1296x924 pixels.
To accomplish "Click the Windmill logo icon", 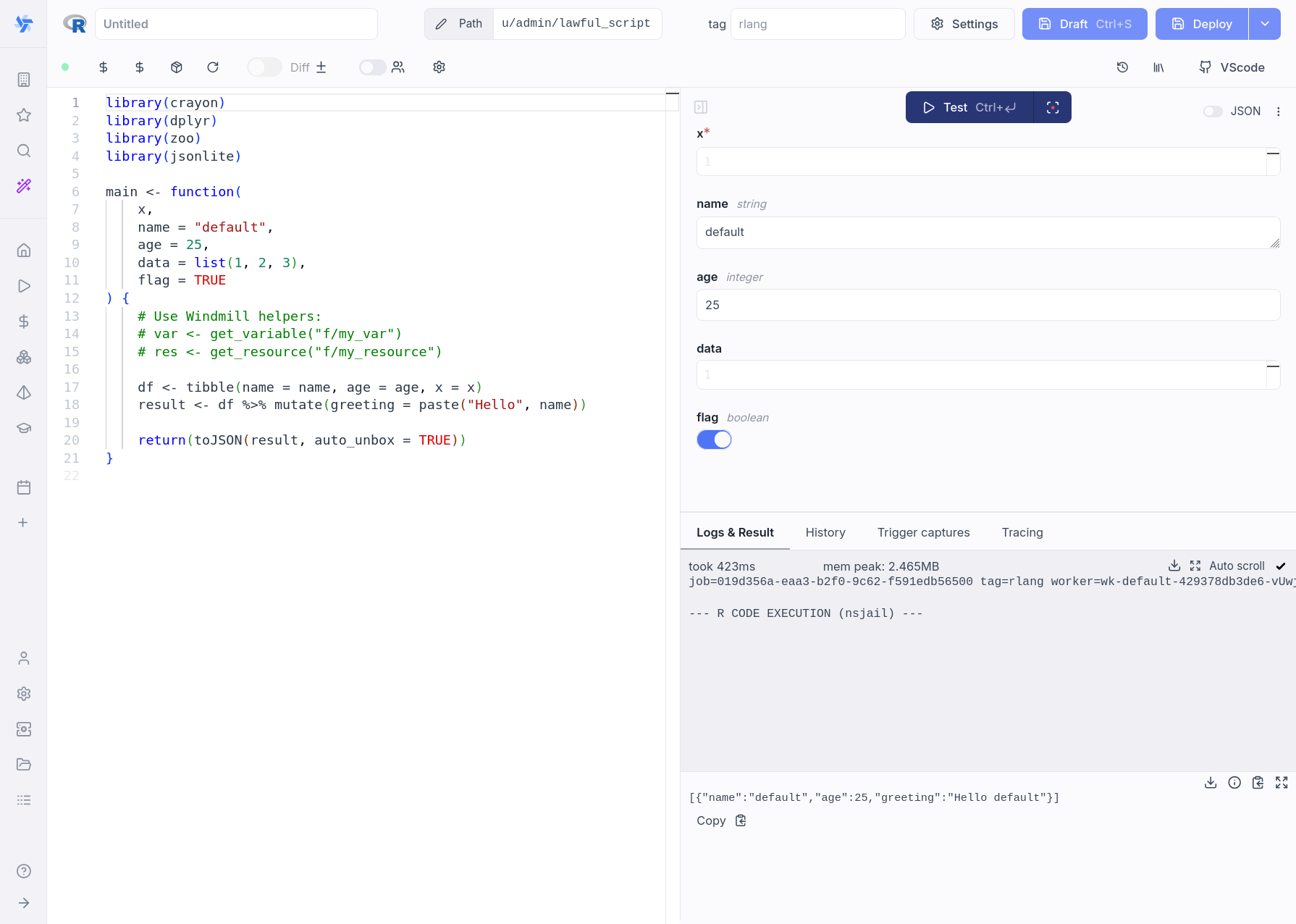I will click(24, 24).
